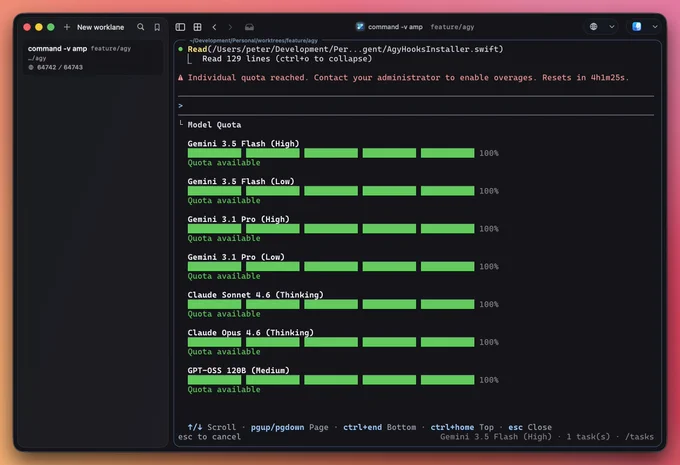Click the Gemini 3.5 Flash (Low) quota bar
This screenshot has height=465, width=680.
point(331,191)
